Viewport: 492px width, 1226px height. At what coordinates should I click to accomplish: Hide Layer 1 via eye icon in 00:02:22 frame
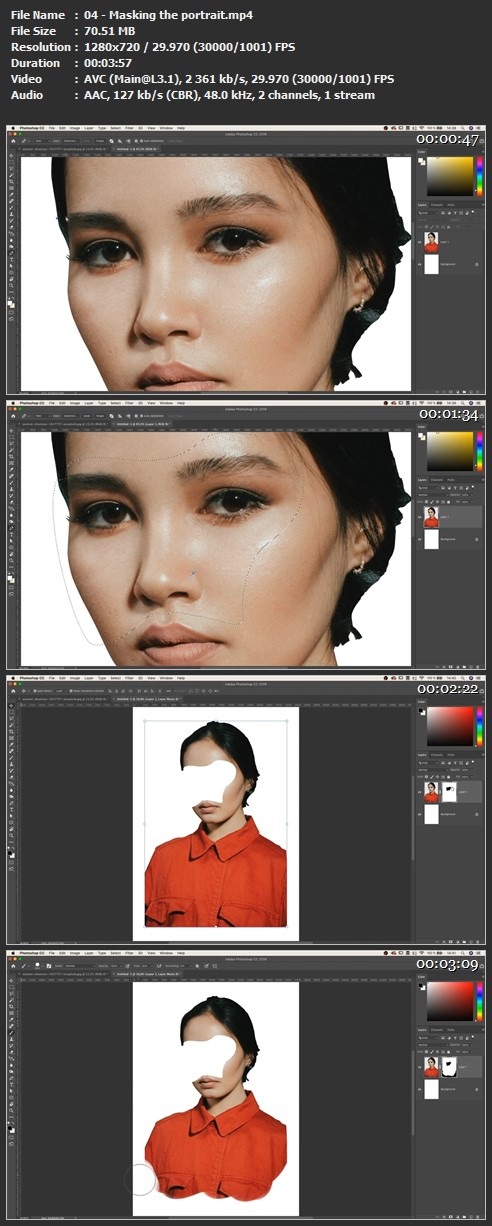[420, 792]
